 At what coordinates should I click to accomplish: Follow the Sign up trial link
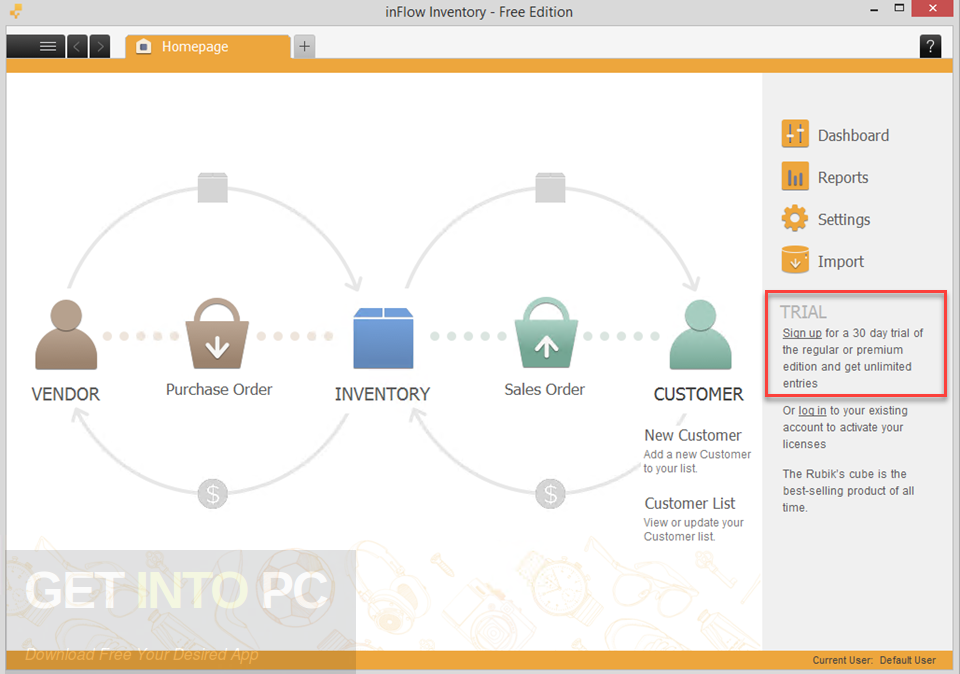[801, 333]
